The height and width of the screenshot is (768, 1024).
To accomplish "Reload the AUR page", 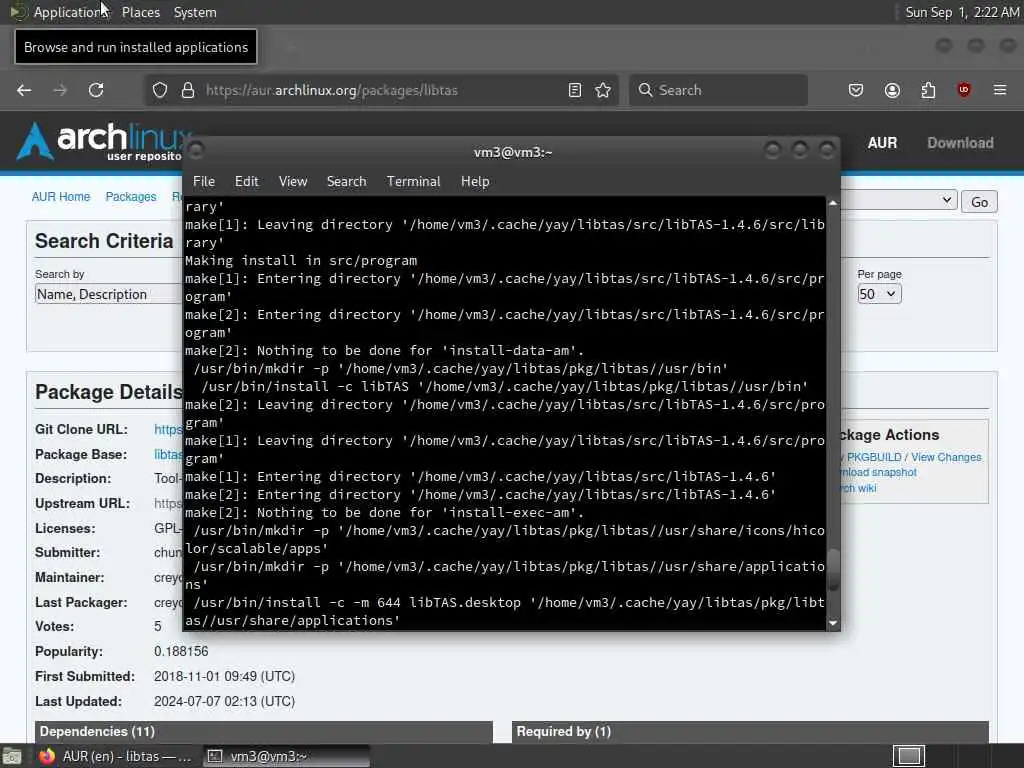I will click(96, 90).
